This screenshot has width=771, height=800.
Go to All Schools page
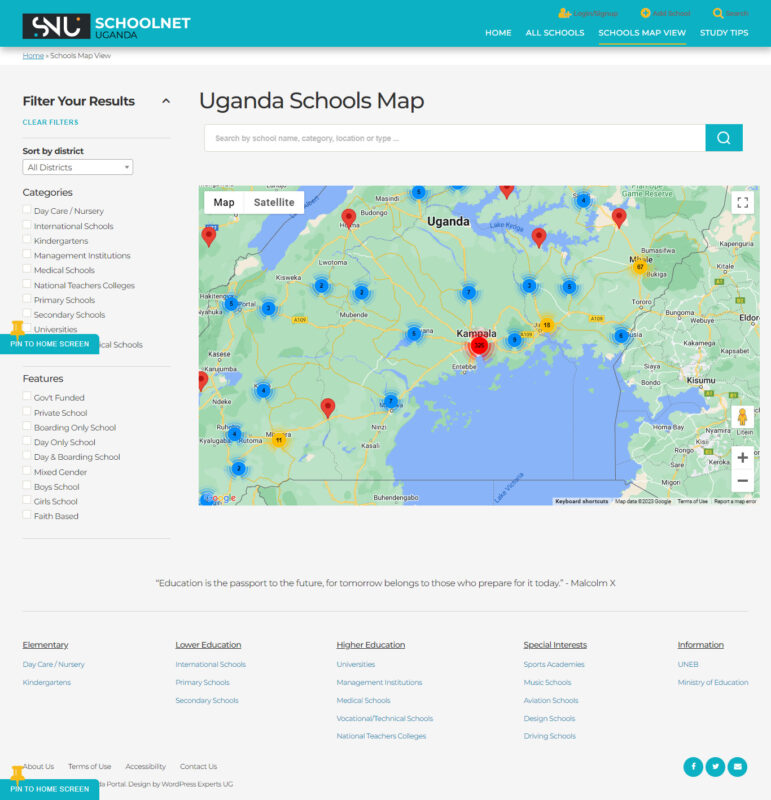(554, 33)
